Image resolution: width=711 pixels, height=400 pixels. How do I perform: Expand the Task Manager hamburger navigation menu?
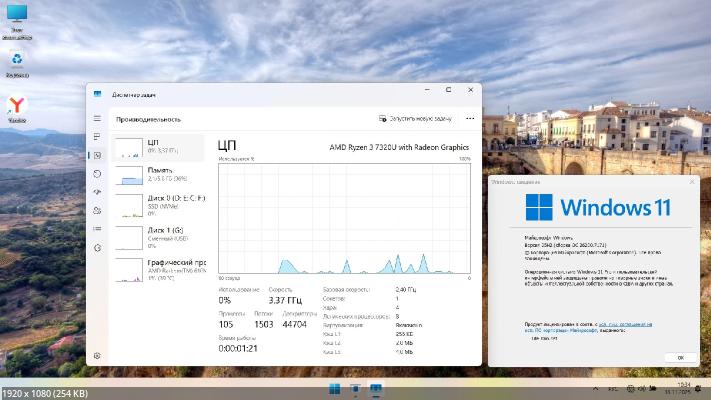point(97,118)
